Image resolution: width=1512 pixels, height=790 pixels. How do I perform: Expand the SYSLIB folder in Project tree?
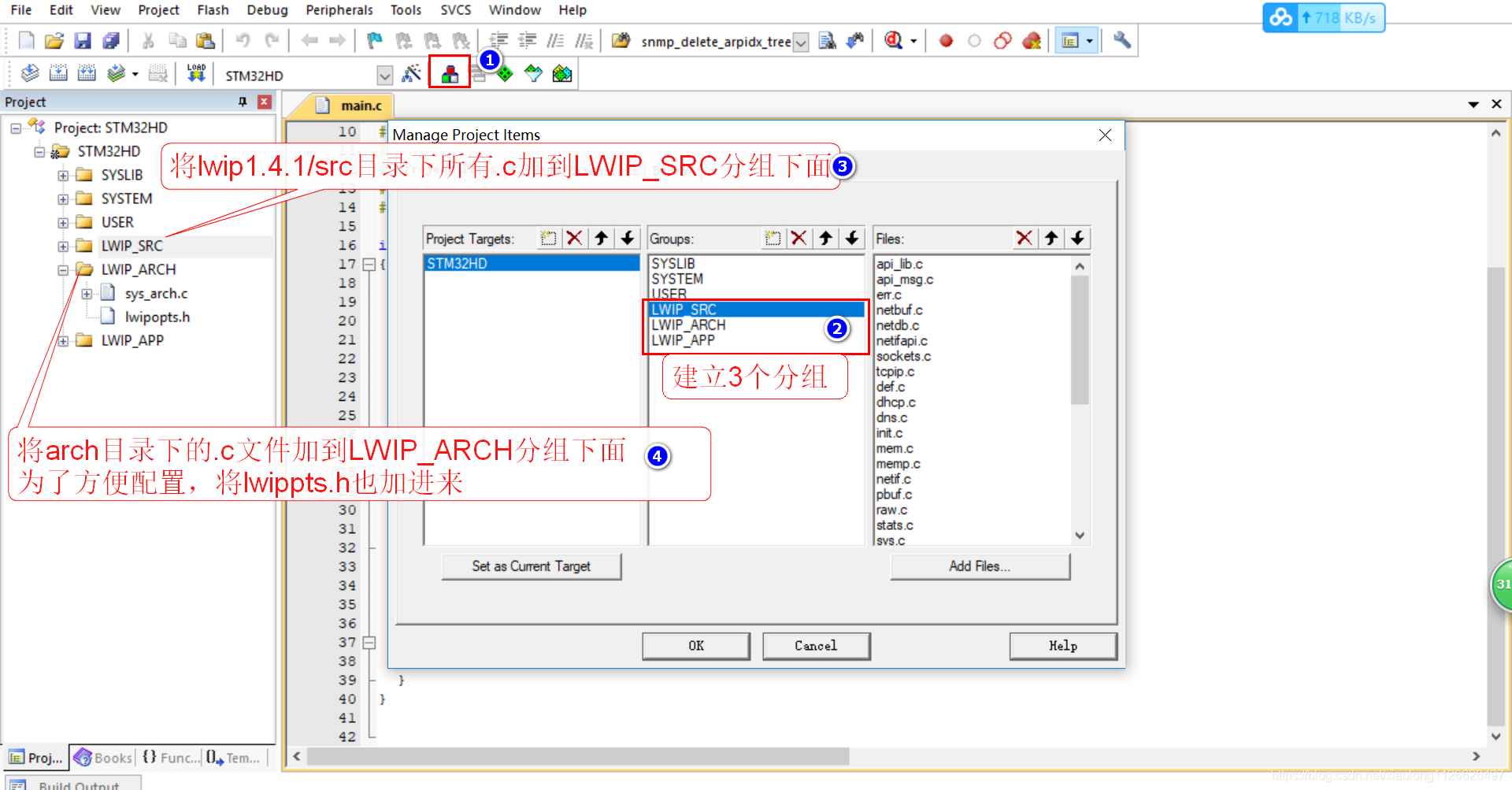point(64,175)
